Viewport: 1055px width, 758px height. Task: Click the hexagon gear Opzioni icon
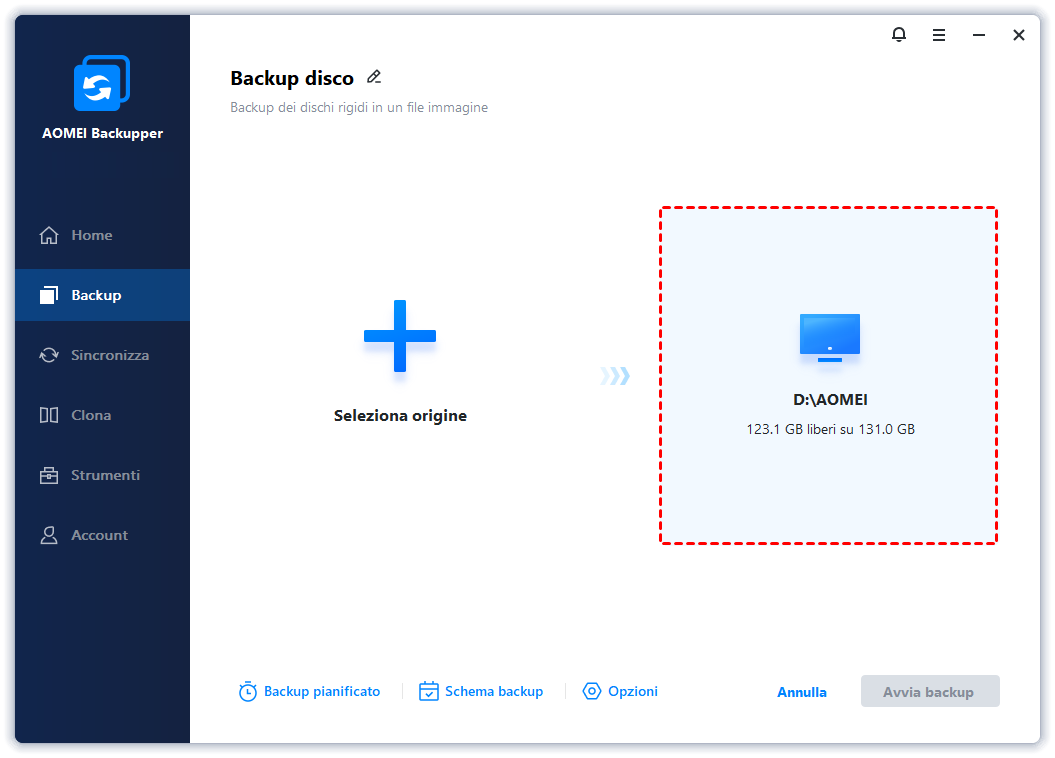[591, 691]
